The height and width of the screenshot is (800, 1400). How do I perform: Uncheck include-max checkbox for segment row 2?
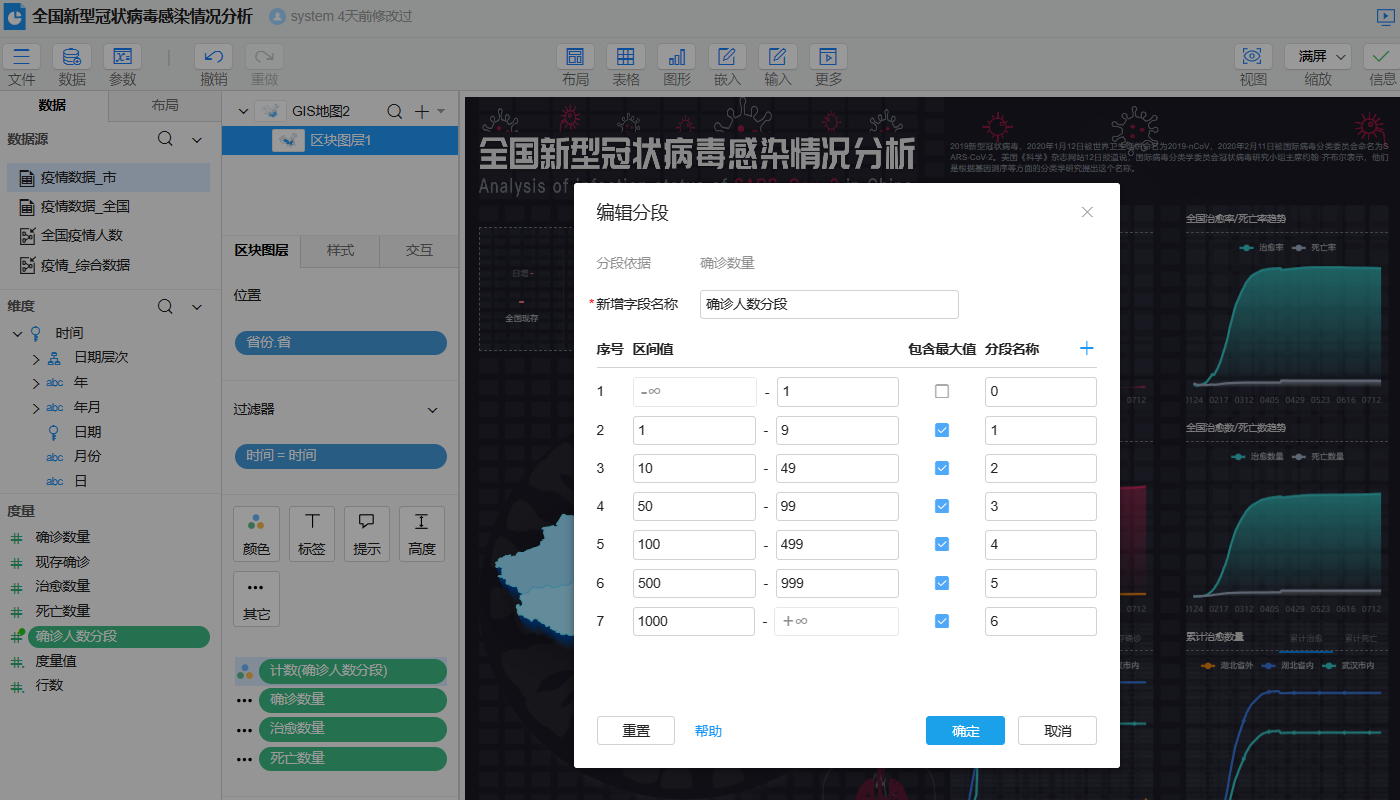point(941,430)
